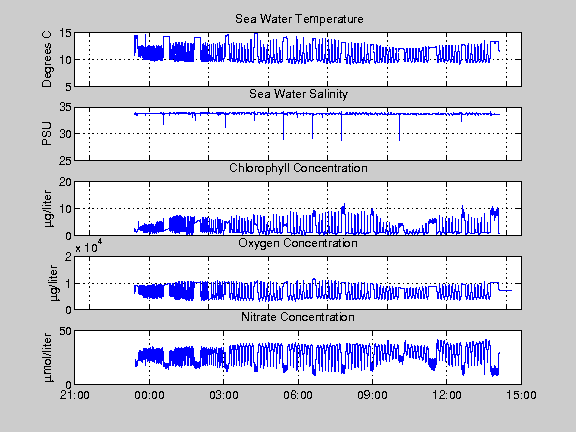Viewport: 576px width, 432px height.
Task: Click the PSU y-axis label
Action: 47,134
